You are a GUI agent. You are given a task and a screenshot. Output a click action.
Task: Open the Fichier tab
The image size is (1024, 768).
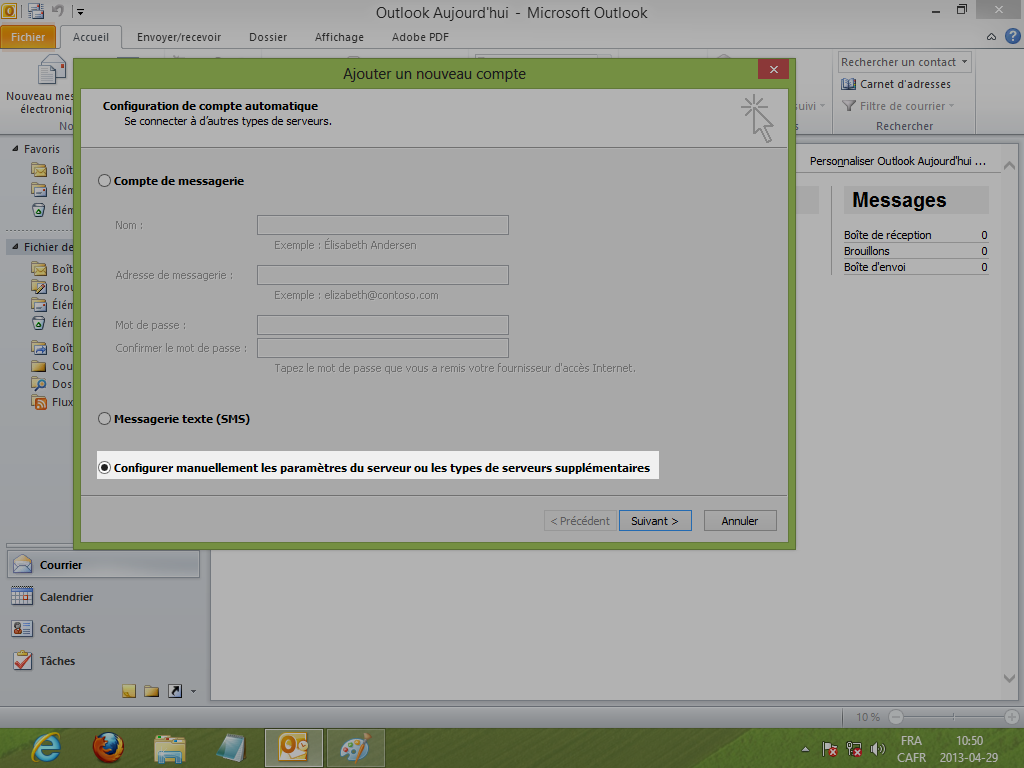[x=28, y=37]
